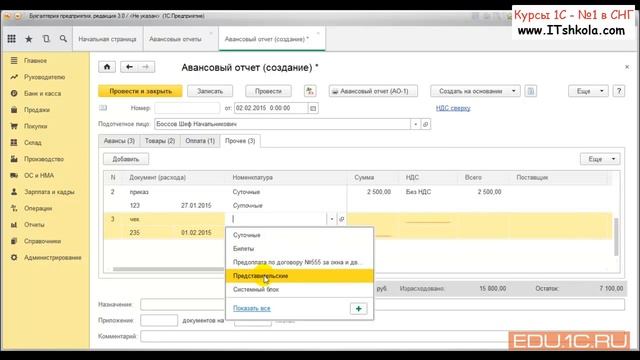This screenshot has width=640, height=360.
Task: Open the НДС сверху link
Action: [x=453, y=108]
